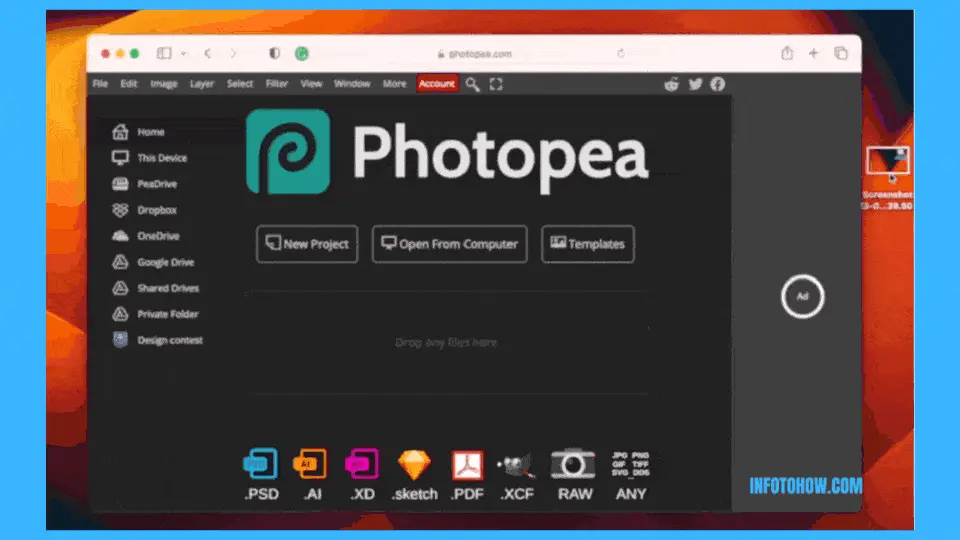Image resolution: width=960 pixels, height=540 pixels.
Task: Open Photopea Facebook link icon
Action: (718, 84)
